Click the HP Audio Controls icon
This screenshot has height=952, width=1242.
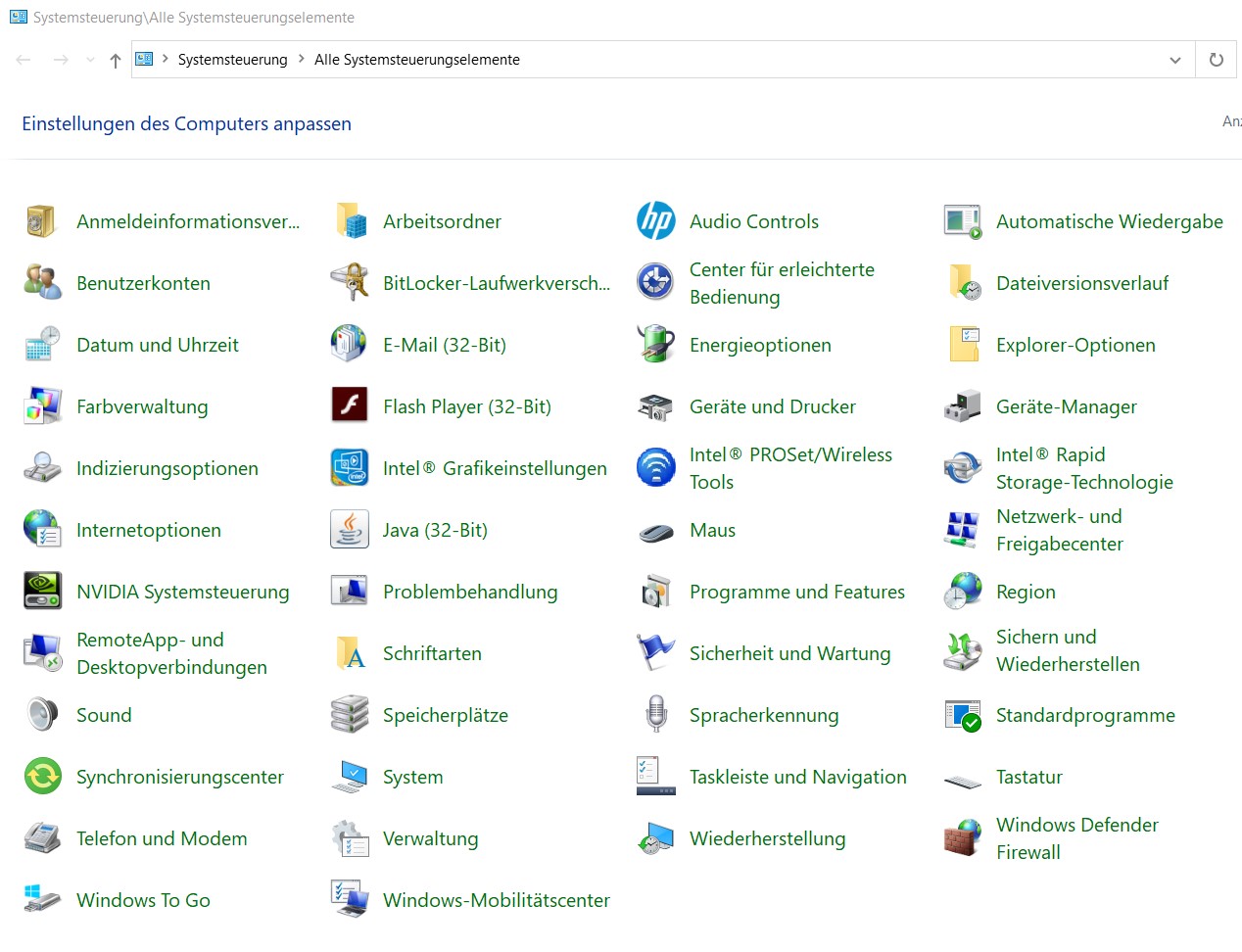pos(655,221)
